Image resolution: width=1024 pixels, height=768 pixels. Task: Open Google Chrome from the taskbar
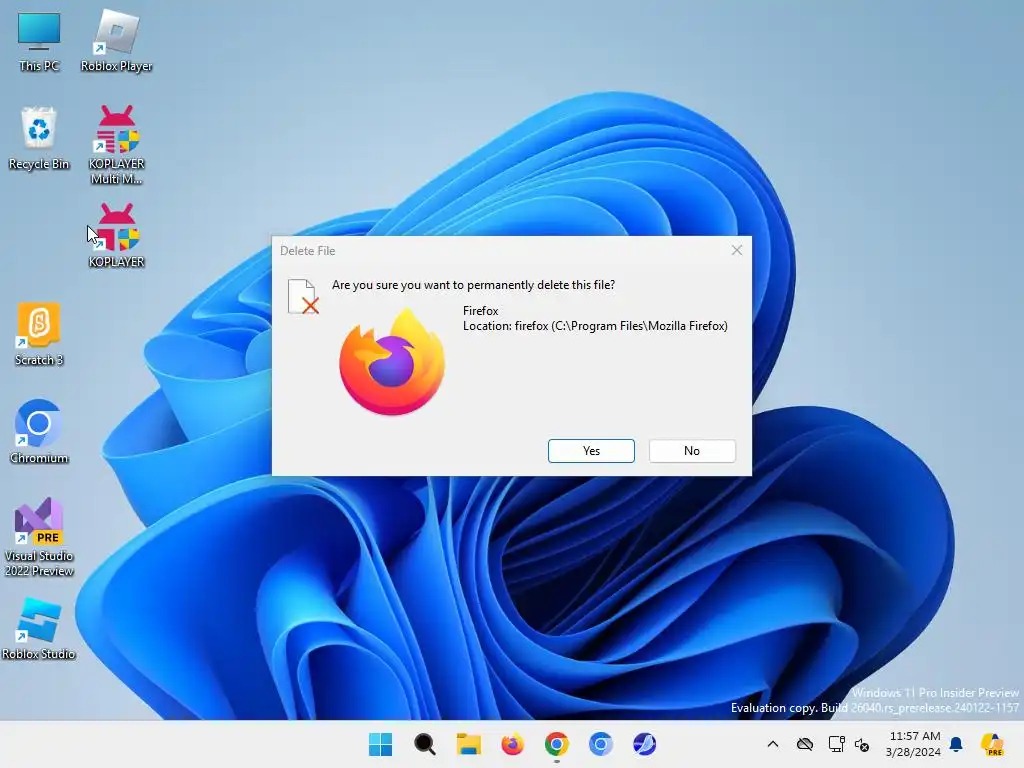click(x=556, y=744)
